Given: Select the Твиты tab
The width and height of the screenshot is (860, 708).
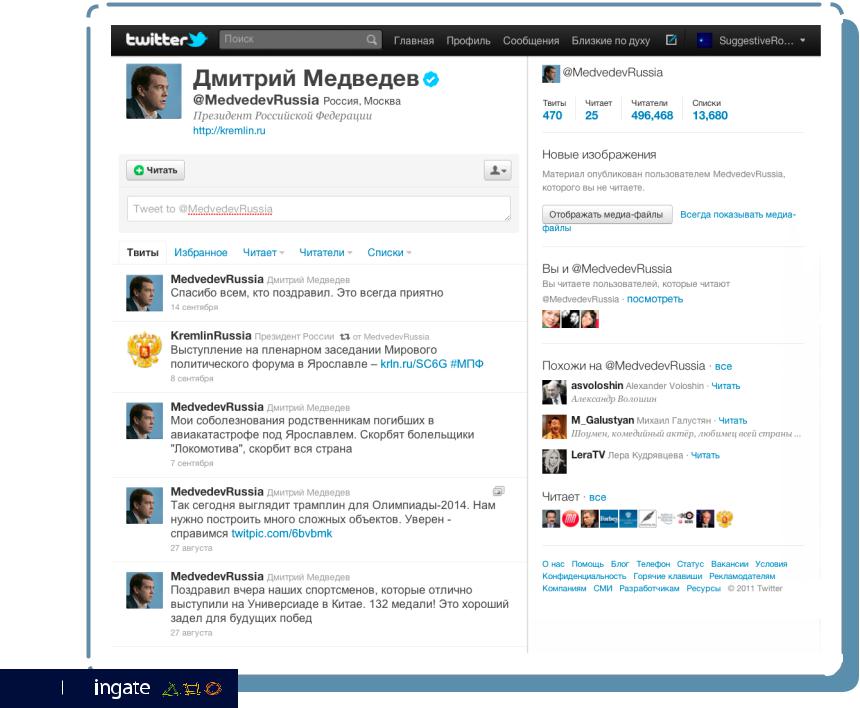Looking at the screenshot, I should (143, 252).
